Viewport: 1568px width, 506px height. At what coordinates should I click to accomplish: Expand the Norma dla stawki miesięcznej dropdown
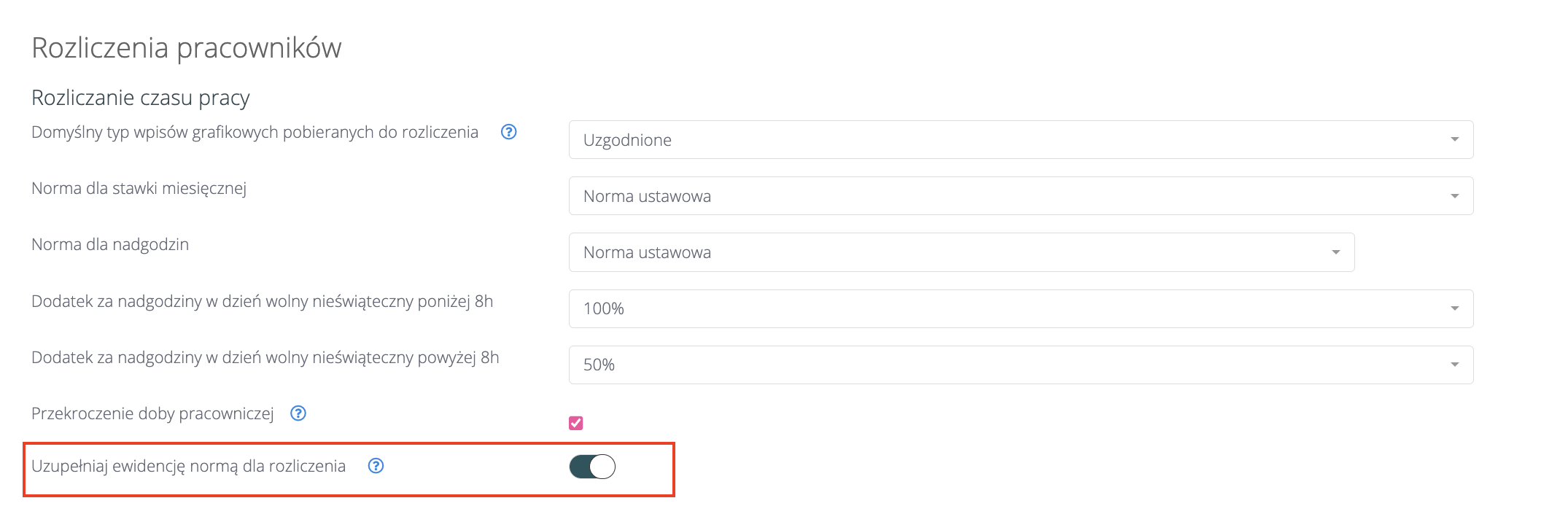1020,196
